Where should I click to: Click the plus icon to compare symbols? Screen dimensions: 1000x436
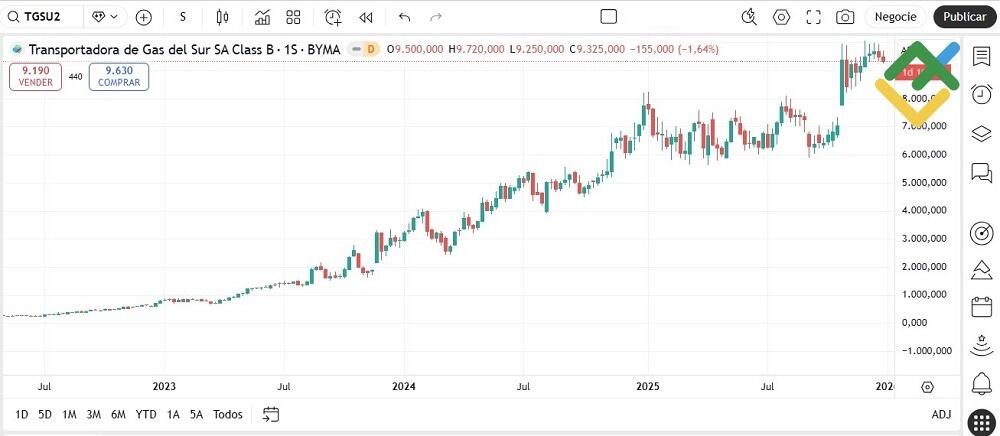(x=143, y=17)
